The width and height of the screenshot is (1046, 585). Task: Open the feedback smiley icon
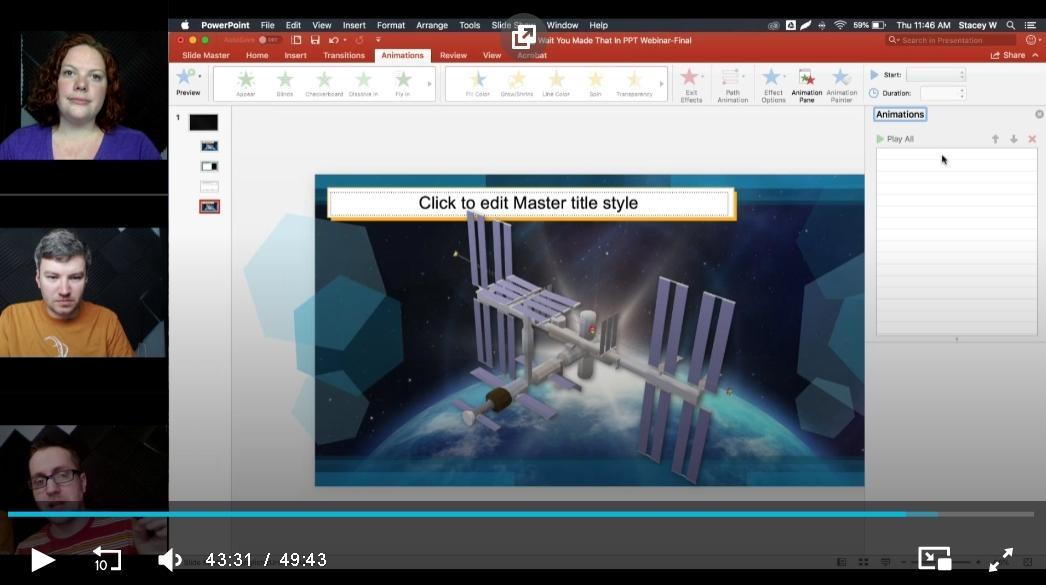(x=1031, y=40)
